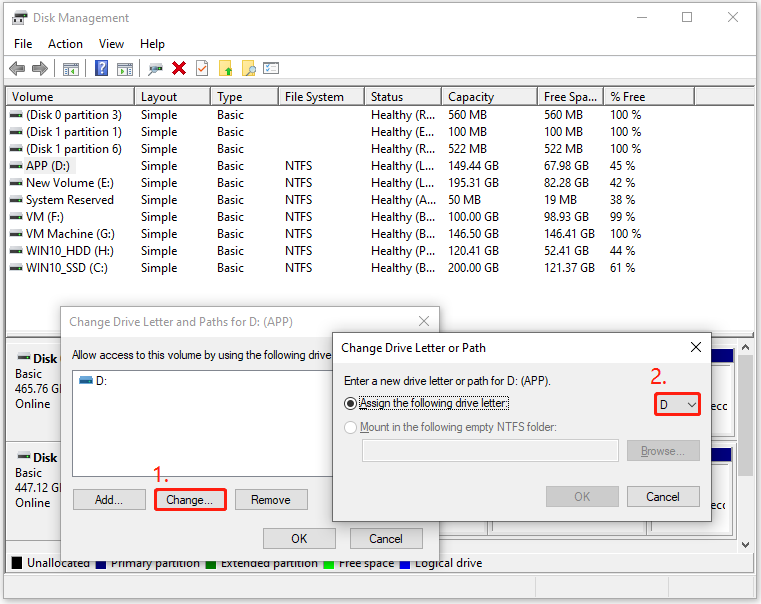
Task: Click the blue Logical drive legend swatch
Action: coord(405,564)
